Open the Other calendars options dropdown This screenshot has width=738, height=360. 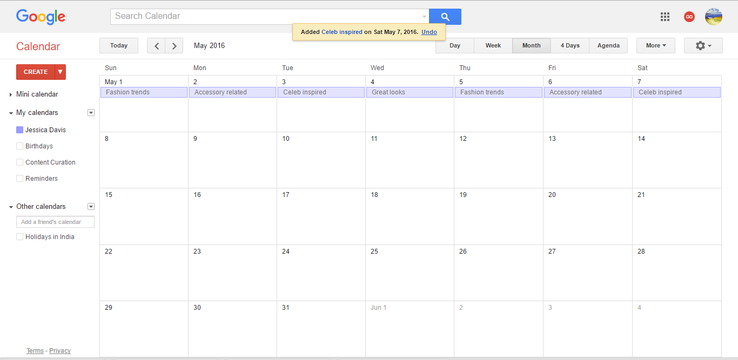pos(91,206)
